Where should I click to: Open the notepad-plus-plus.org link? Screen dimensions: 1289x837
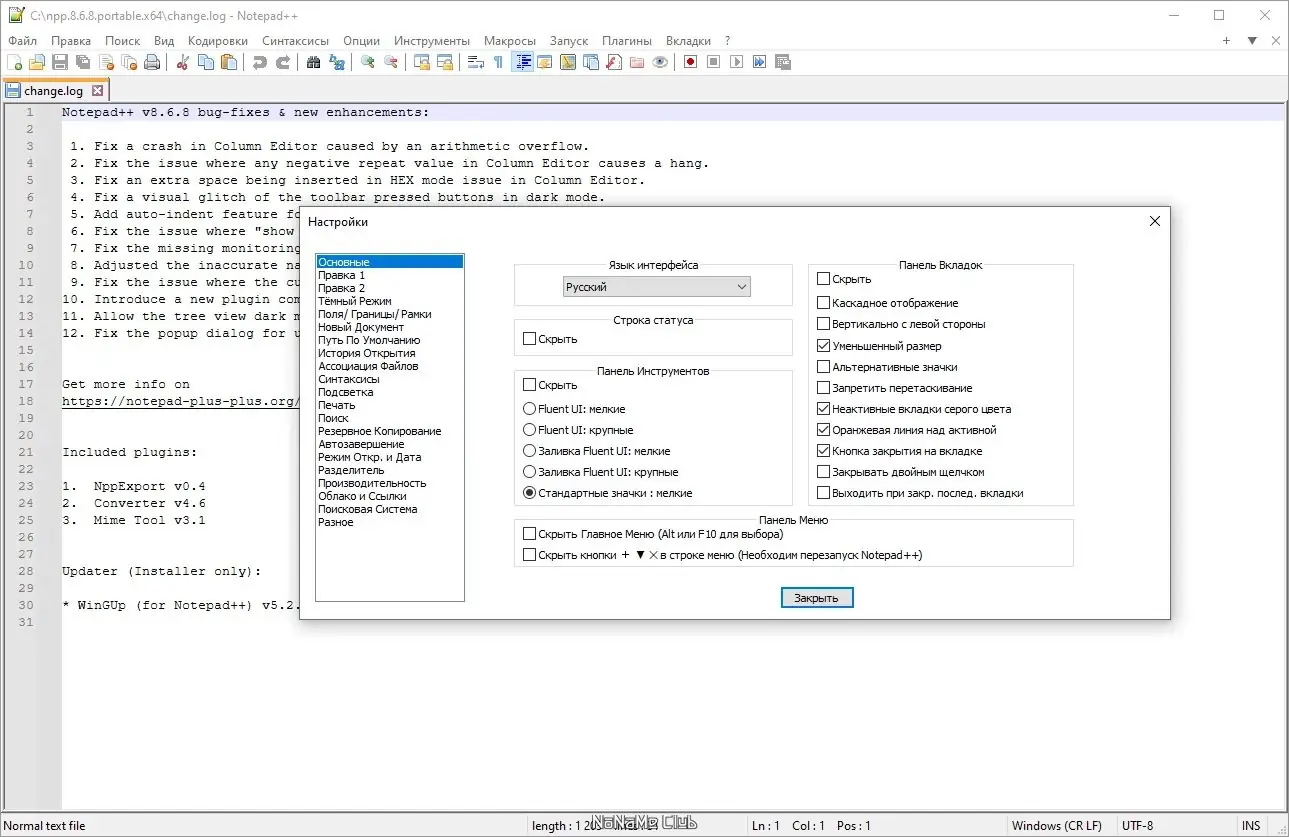[180, 399]
